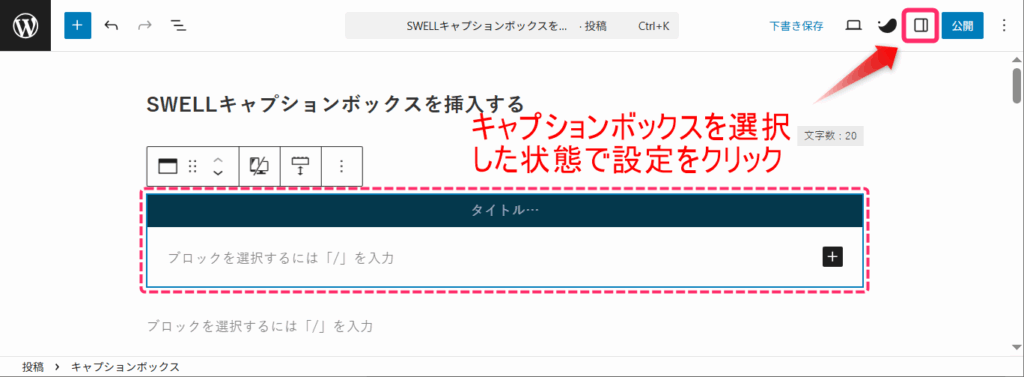The width and height of the screenshot is (1024, 377).
Task: Click the 投稿 breadcrumb item
Action: 33,367
